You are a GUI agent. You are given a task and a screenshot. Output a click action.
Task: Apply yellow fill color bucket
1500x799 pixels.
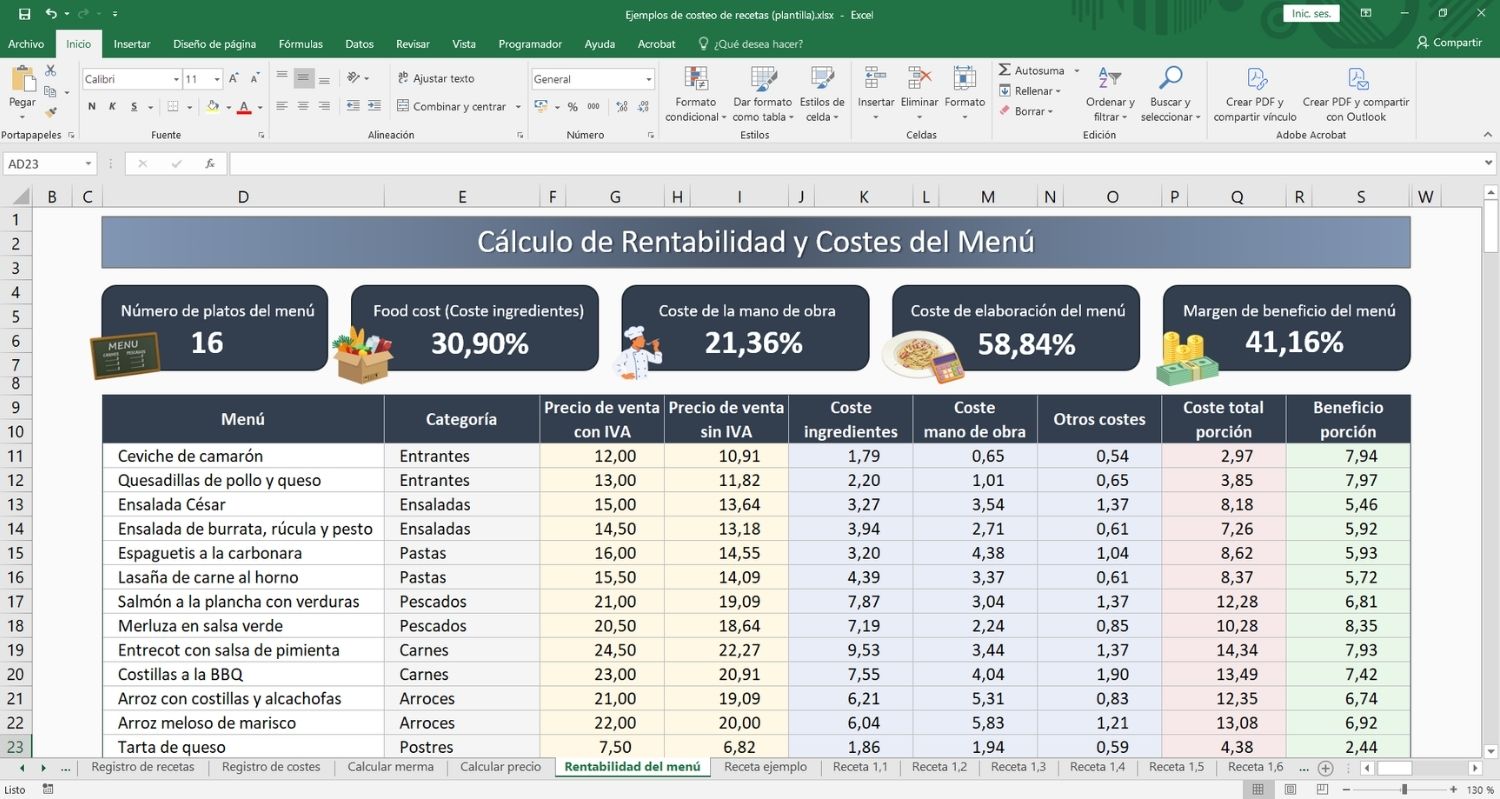click(212, 106)
